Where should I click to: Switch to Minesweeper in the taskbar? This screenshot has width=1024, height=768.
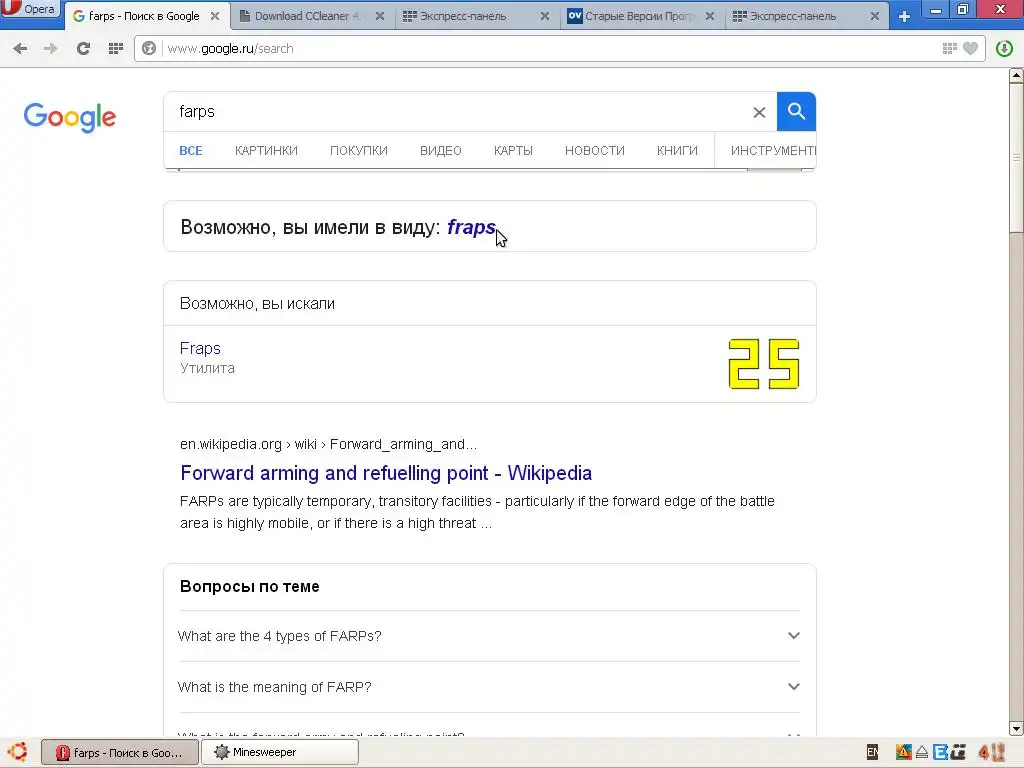(x=280, y=752)
